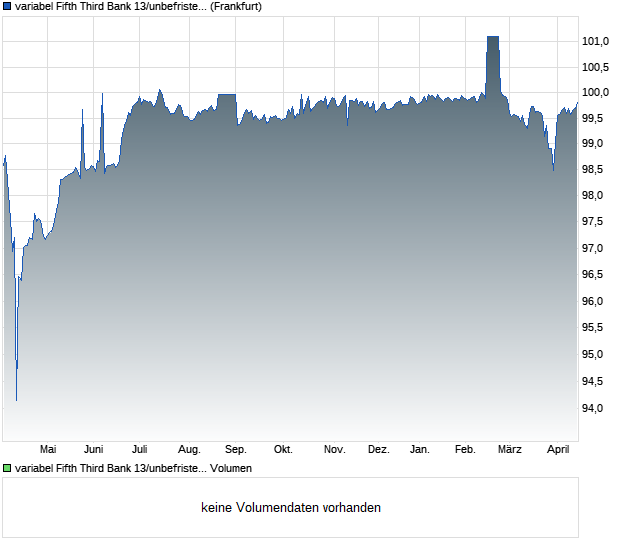
Task: Click the 96,0 value on the y-axis
Action: (x=592, y=301)
